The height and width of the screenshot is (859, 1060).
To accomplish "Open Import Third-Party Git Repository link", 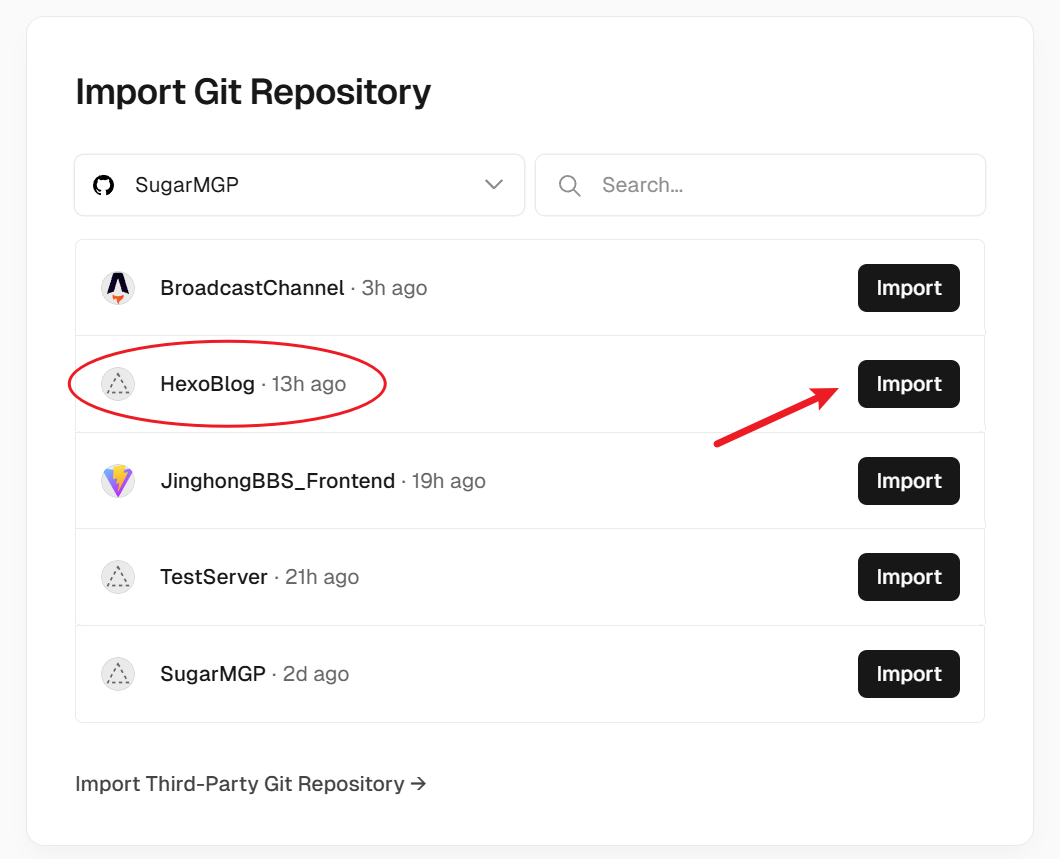I will click(251, 784).
